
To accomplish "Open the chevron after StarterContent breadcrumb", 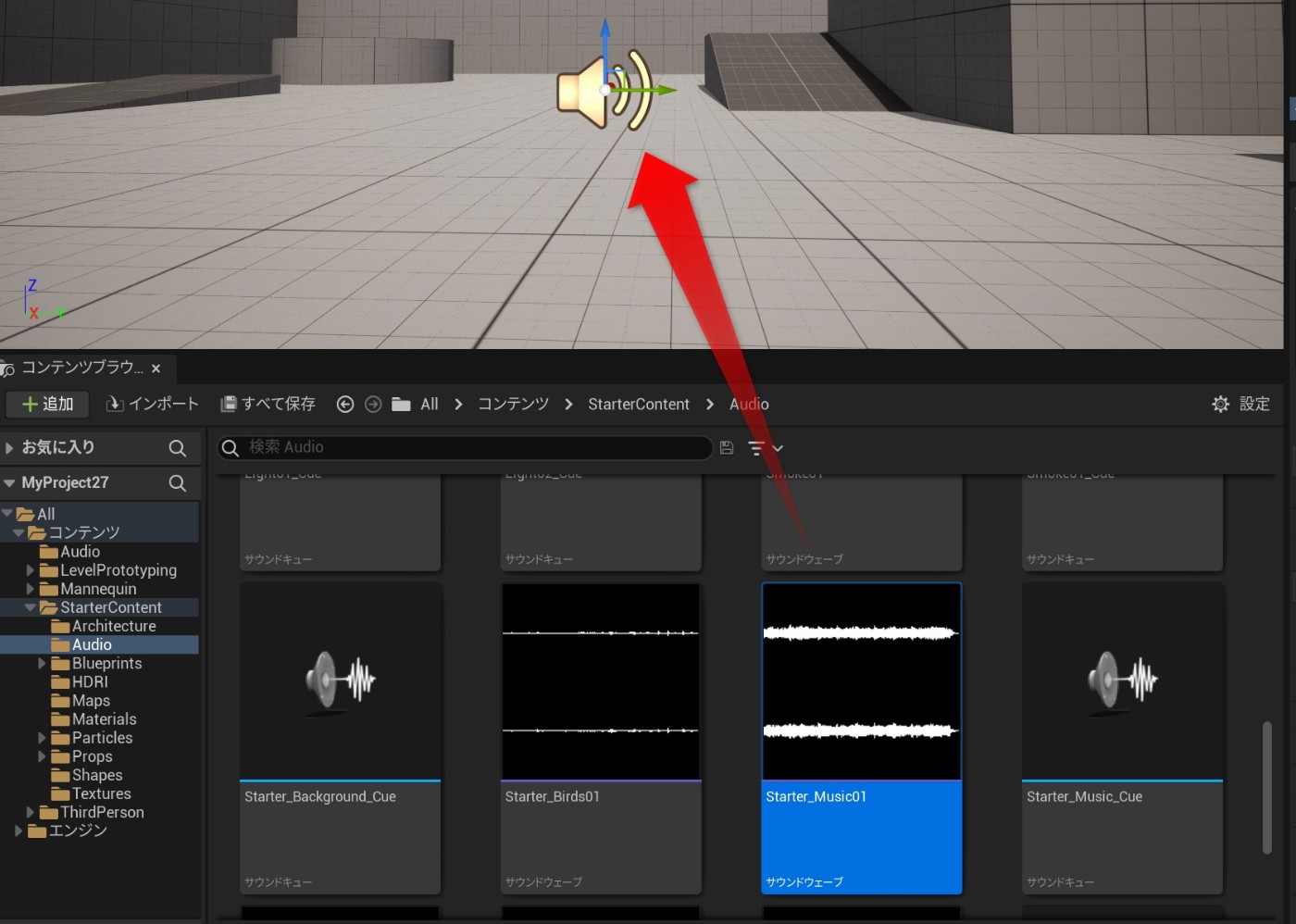I will click(710, 405).
